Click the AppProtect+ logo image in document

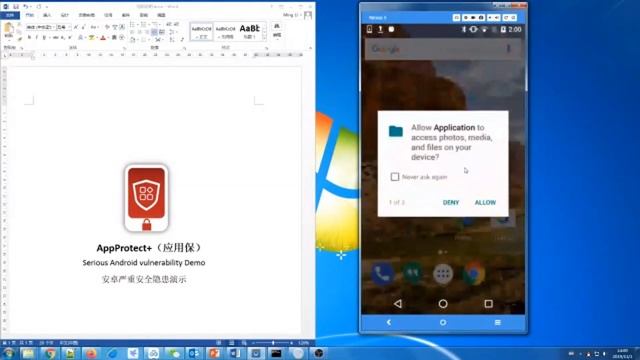coord(147,198)
